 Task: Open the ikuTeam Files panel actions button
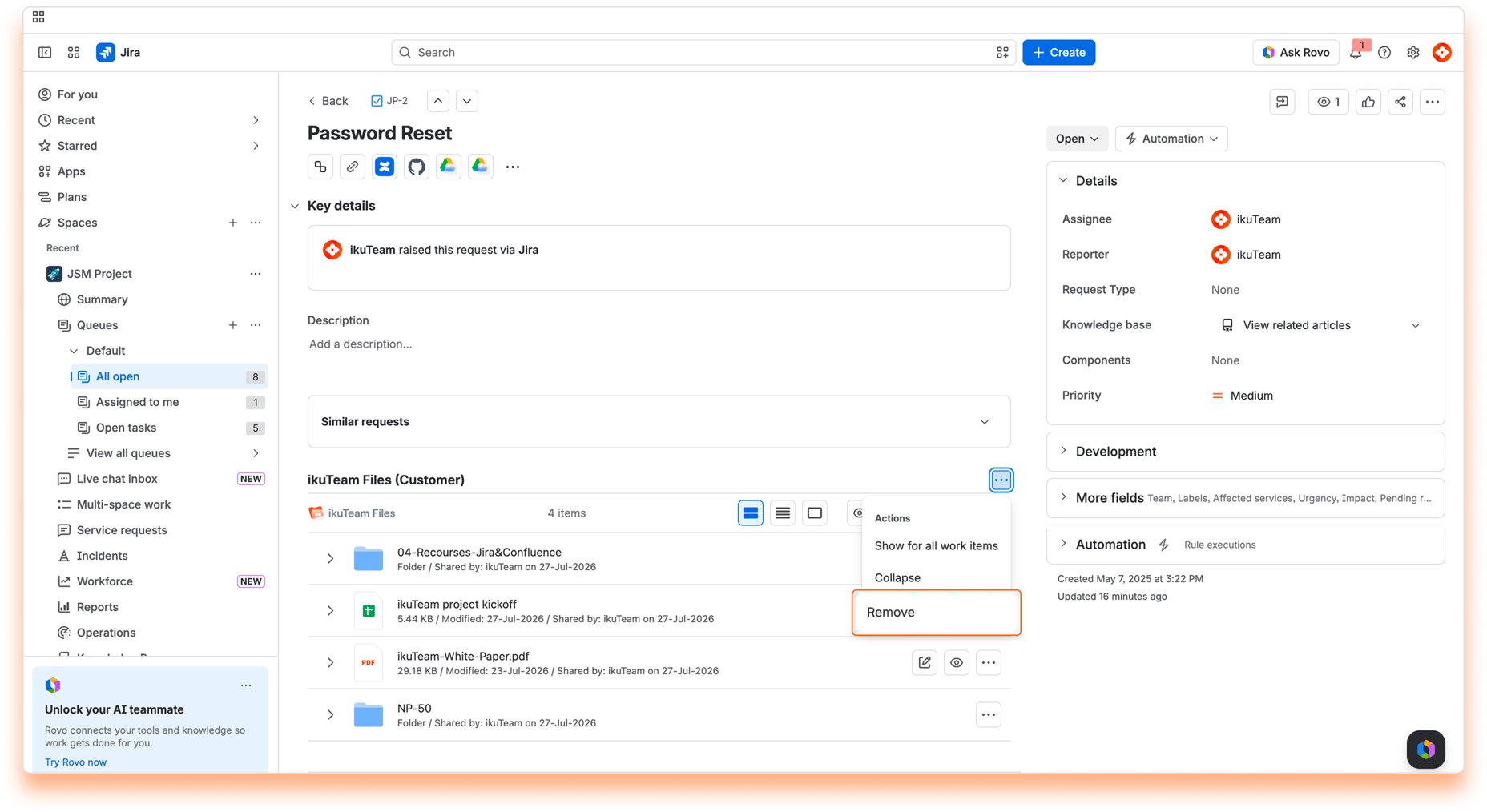[x=1001, y=480]
